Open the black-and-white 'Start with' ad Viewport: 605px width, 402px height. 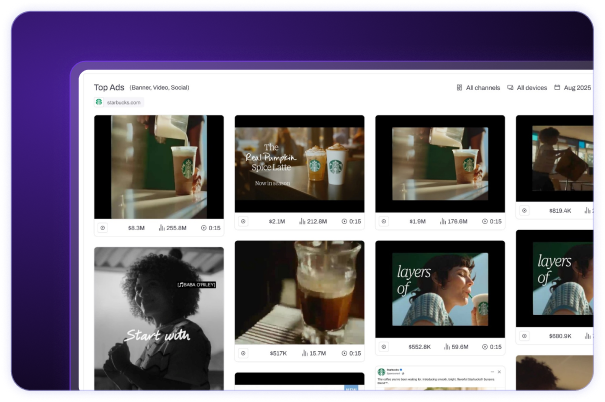(x=159, y=320)
